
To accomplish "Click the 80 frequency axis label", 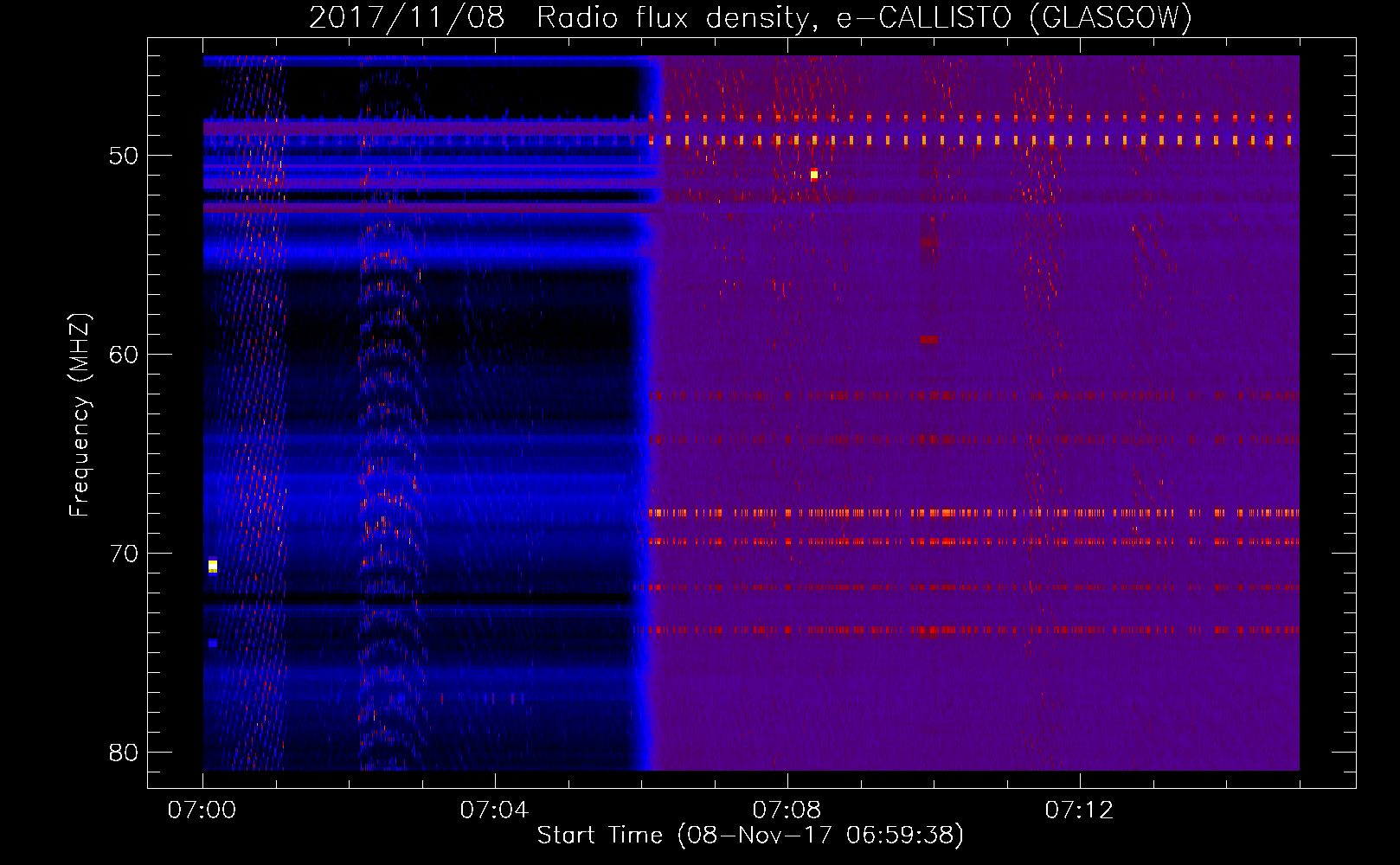I will (124, 753).
